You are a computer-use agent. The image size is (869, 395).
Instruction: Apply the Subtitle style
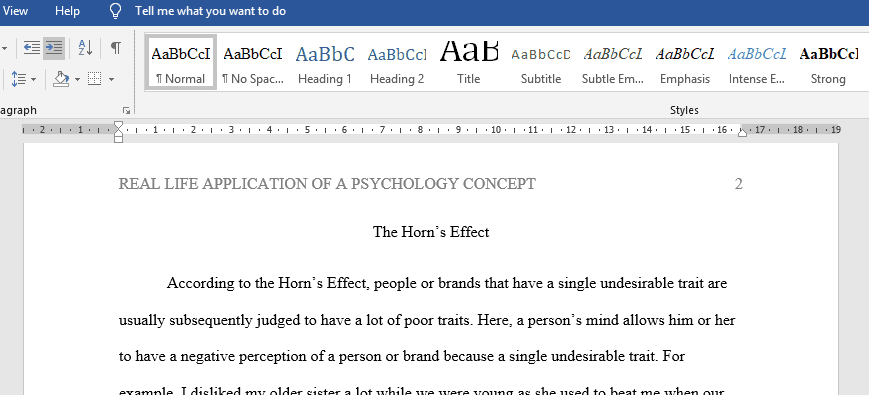click(541, 63)
